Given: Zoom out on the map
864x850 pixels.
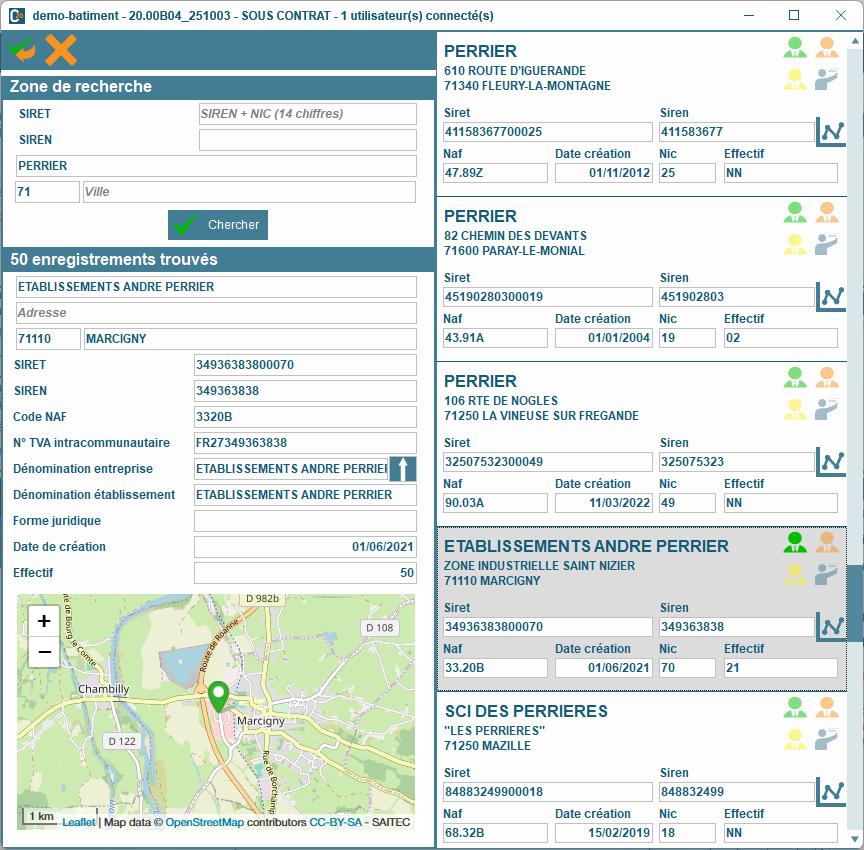Looking at the screenshot, I should [44, 653].
